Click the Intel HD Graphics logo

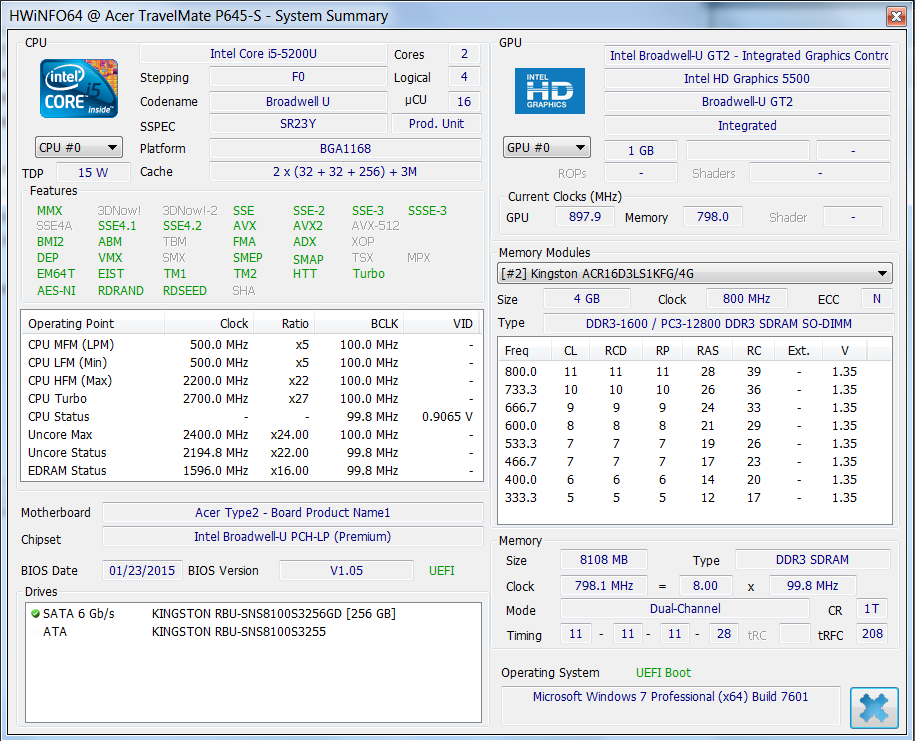coord(549,91)
